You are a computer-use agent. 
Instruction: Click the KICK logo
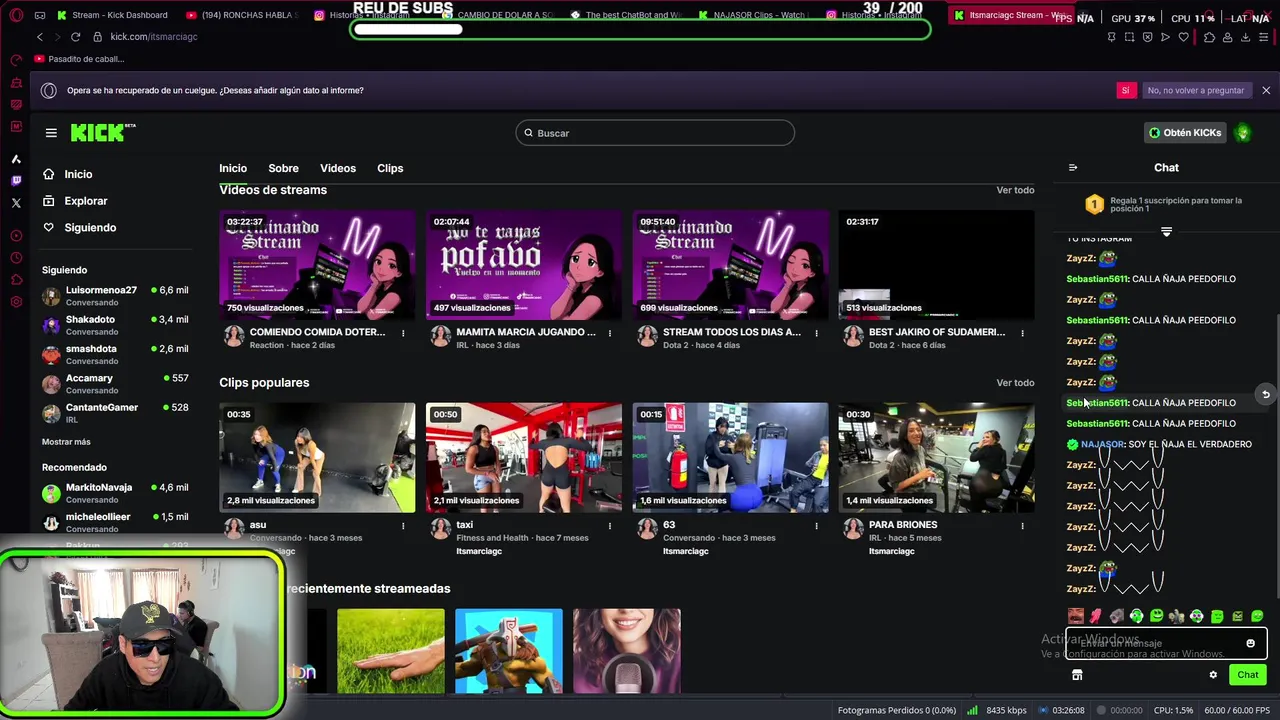click(103, 133)
